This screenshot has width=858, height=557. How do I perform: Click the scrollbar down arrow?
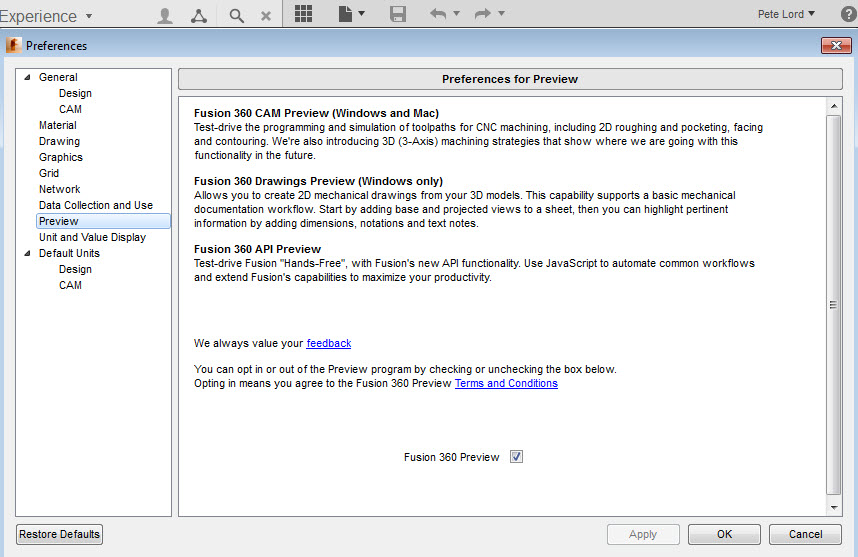pyautogui.click(x=833, y=507)
